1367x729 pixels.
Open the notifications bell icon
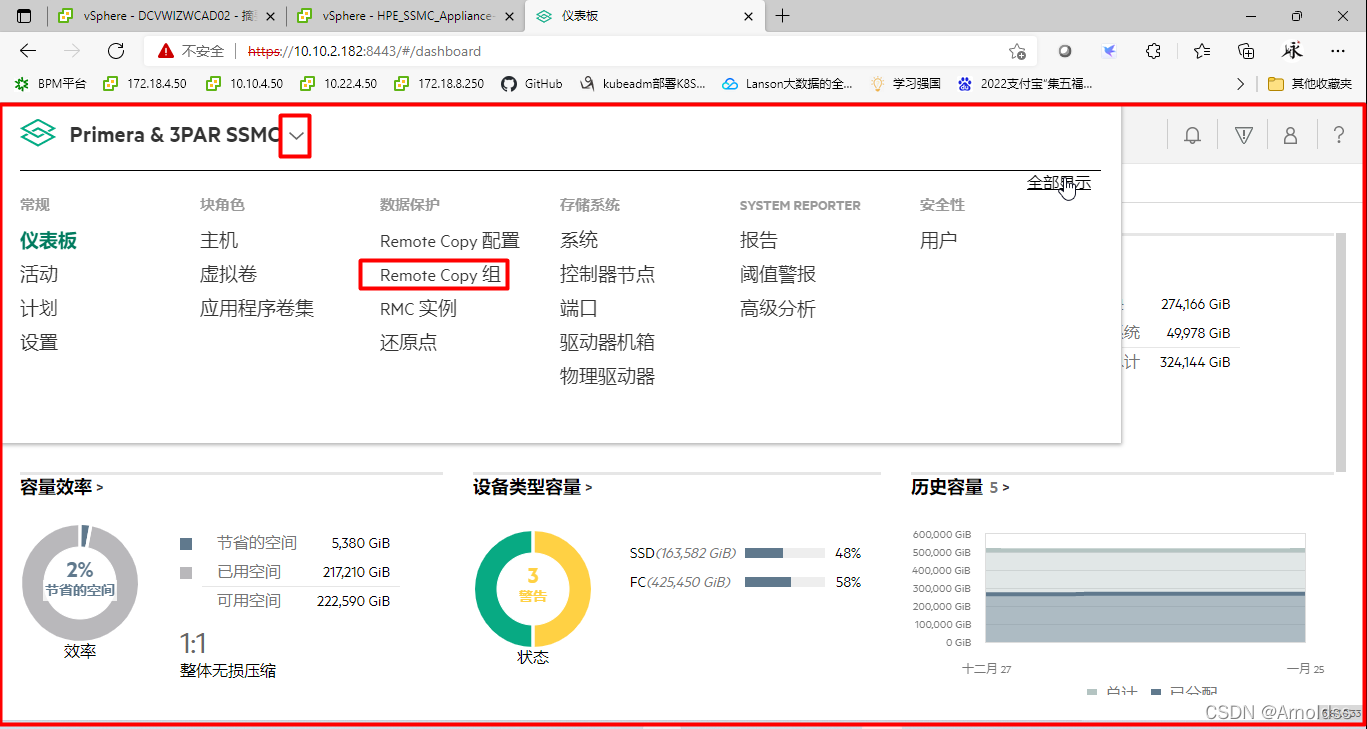(x=1192, y=135)
